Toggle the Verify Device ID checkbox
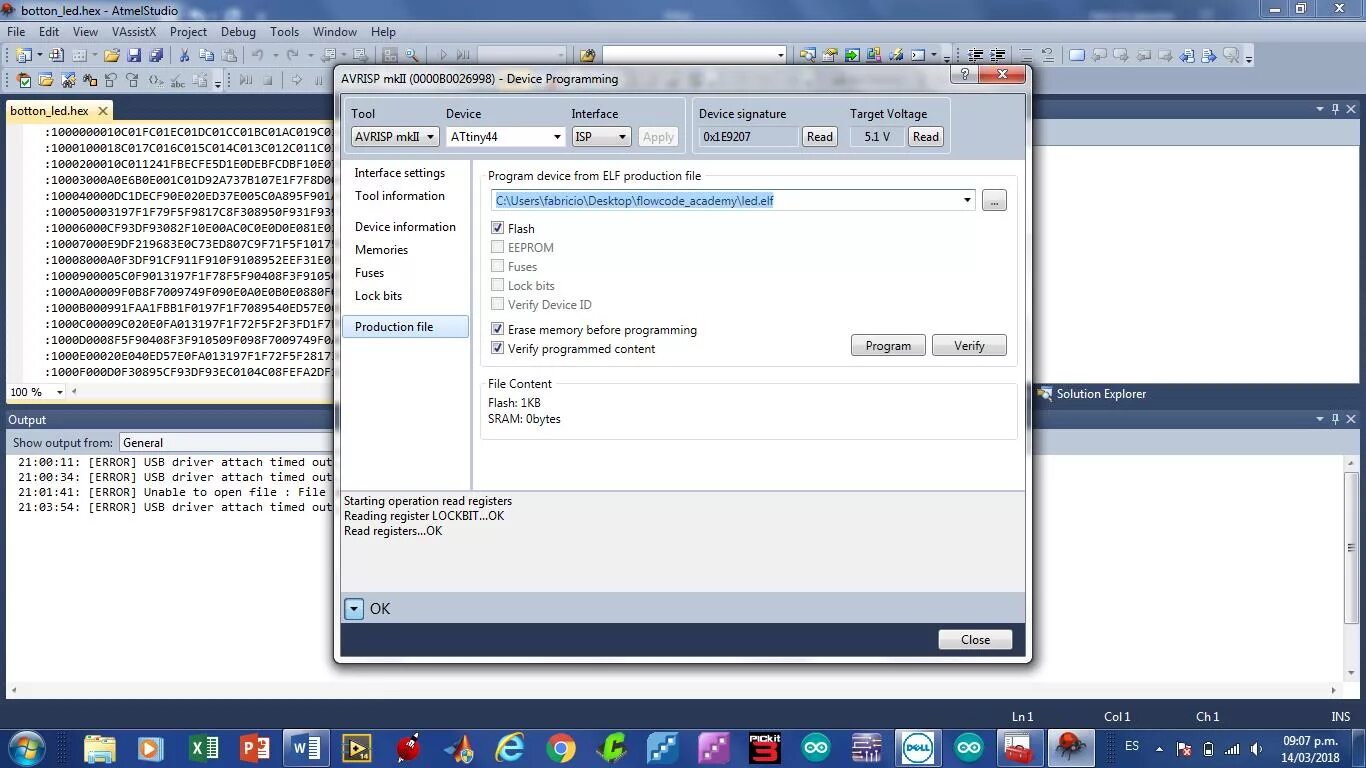Image resolution: width=1366 pixels, height=768 pixels. (497, 304)
